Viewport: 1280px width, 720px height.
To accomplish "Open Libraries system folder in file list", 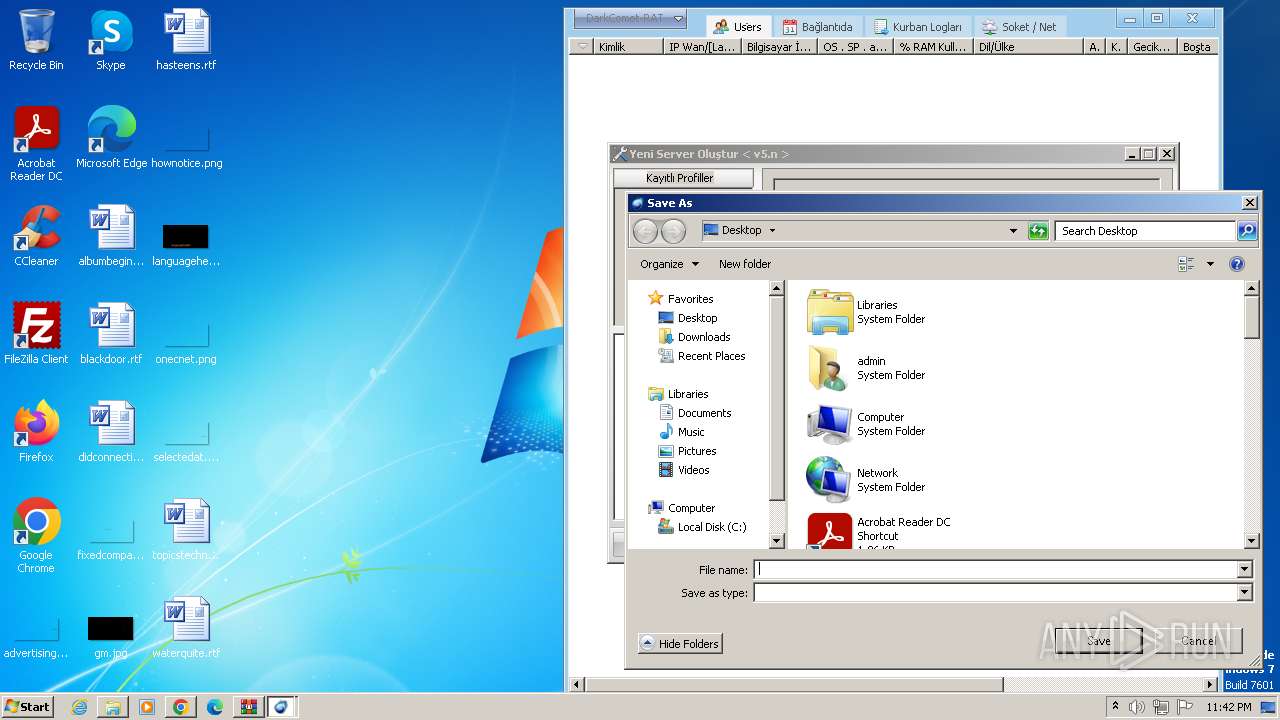I will (868, 312).
